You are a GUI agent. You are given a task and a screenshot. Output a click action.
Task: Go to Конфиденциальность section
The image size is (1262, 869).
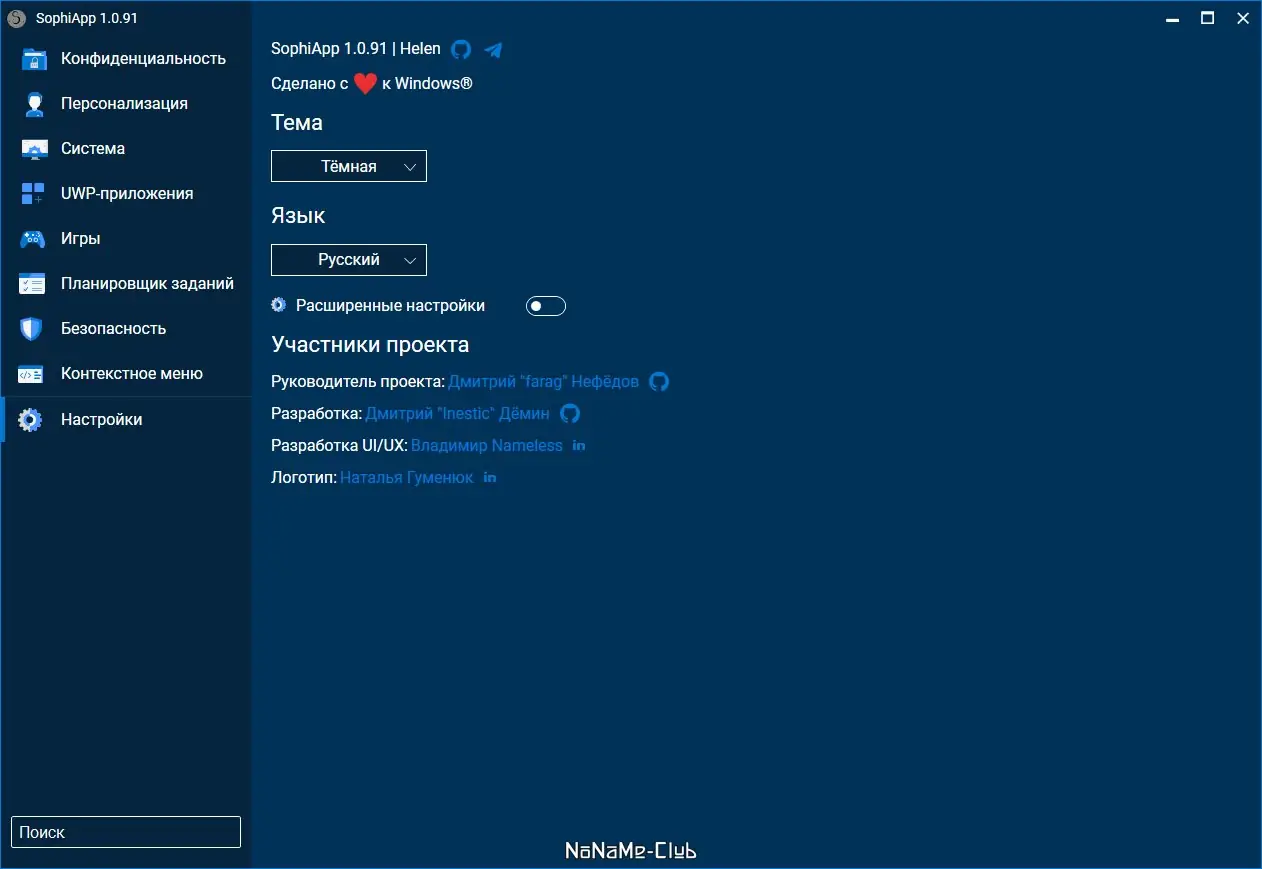pos(126,59)
